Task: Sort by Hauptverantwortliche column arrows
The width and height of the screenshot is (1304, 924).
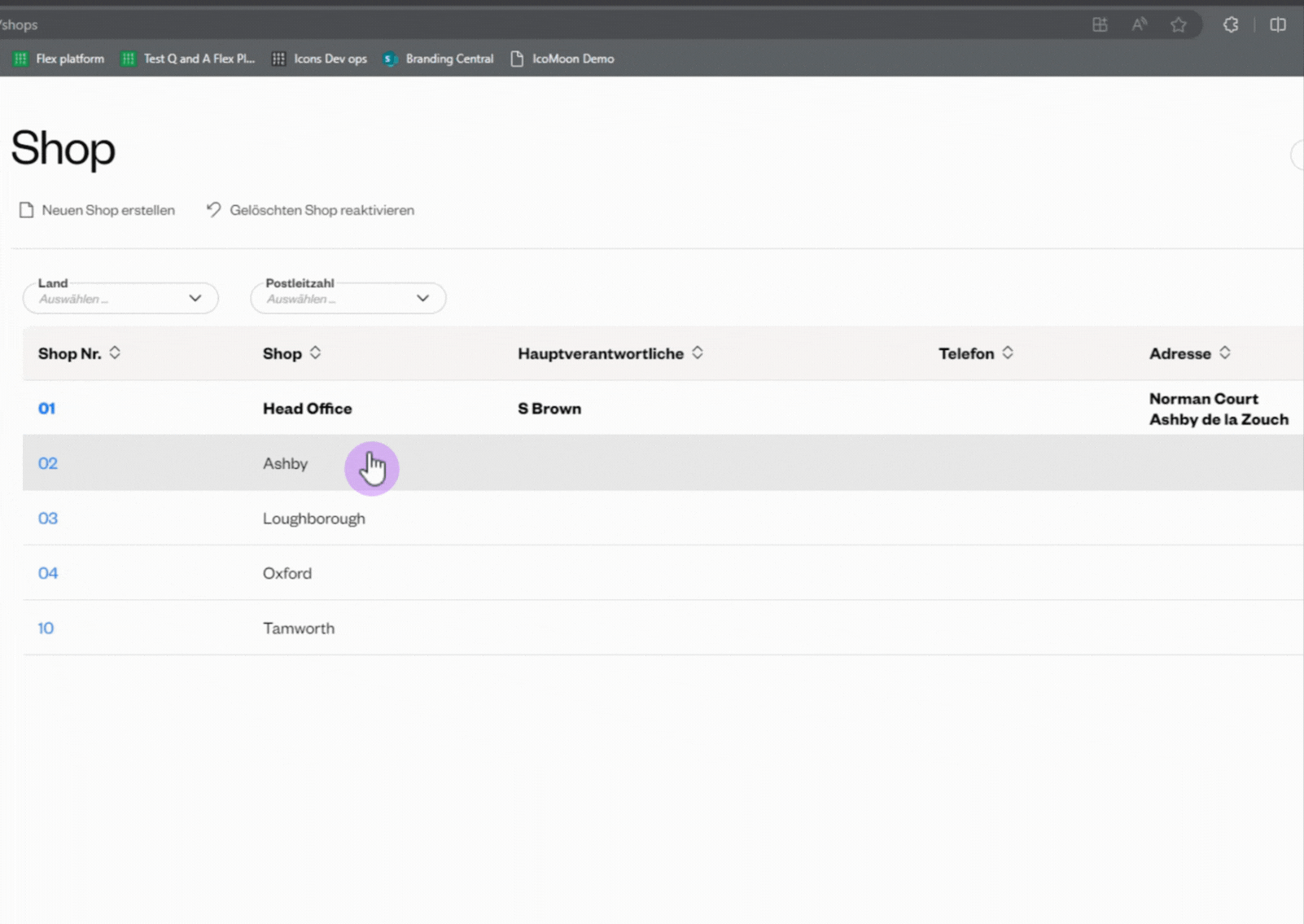Action: tap(698, 353)
